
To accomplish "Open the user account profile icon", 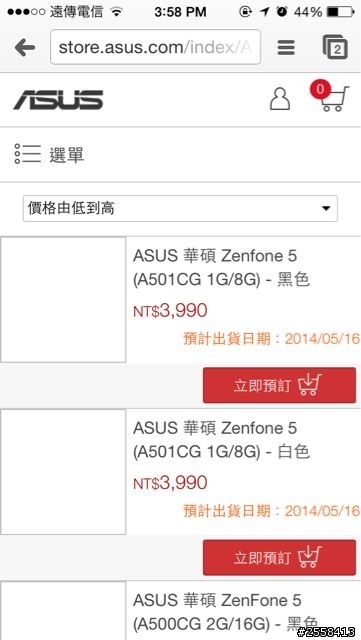I will point(280,99).
